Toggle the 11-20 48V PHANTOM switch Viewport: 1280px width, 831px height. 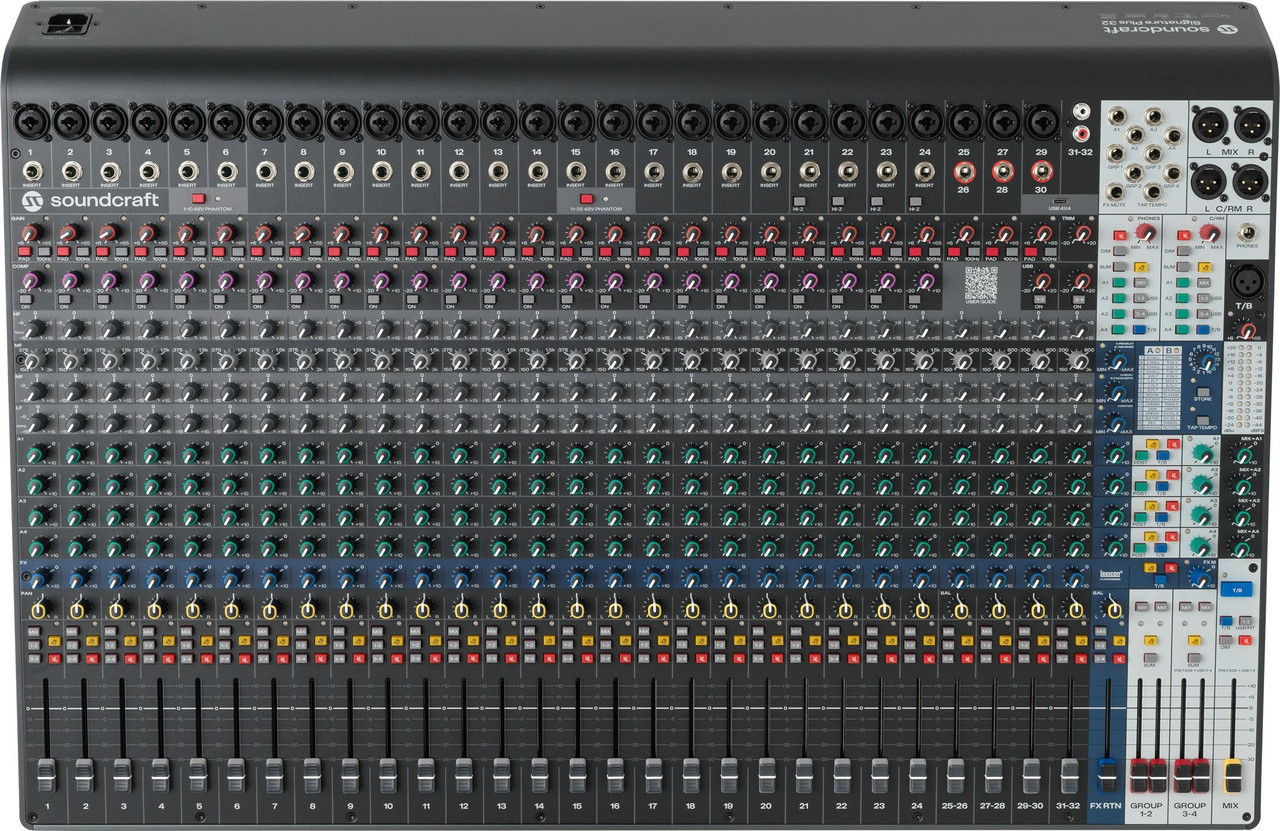point(586,198)
